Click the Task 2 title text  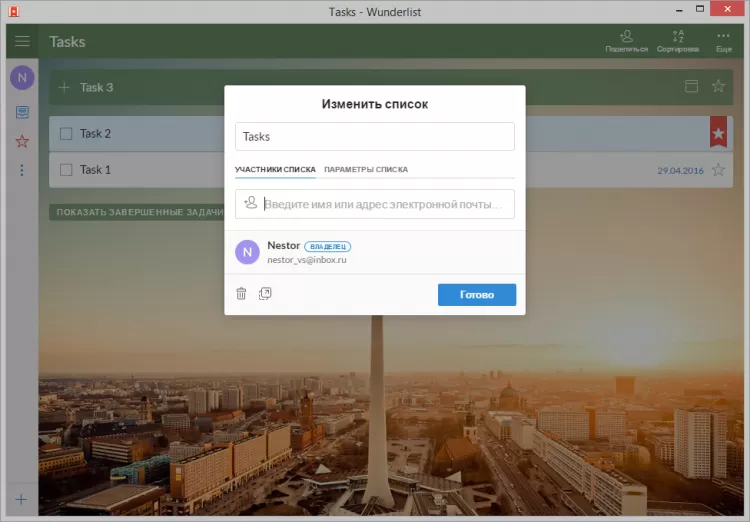click(x=95, y=133)
